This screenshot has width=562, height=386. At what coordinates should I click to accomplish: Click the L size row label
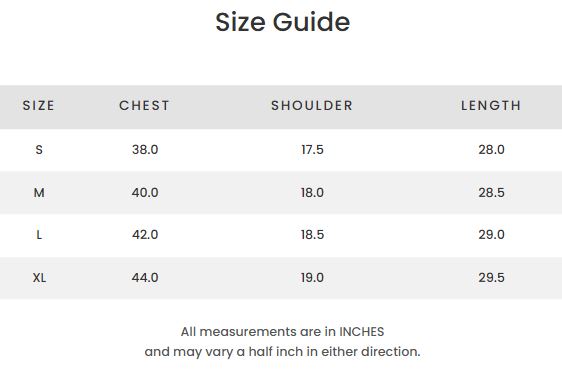[x=39, y=235]
